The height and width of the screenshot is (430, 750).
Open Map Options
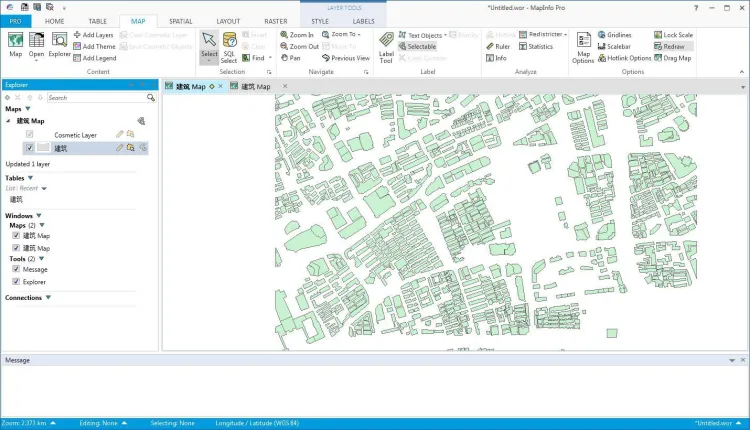click(x=582, y=46)
